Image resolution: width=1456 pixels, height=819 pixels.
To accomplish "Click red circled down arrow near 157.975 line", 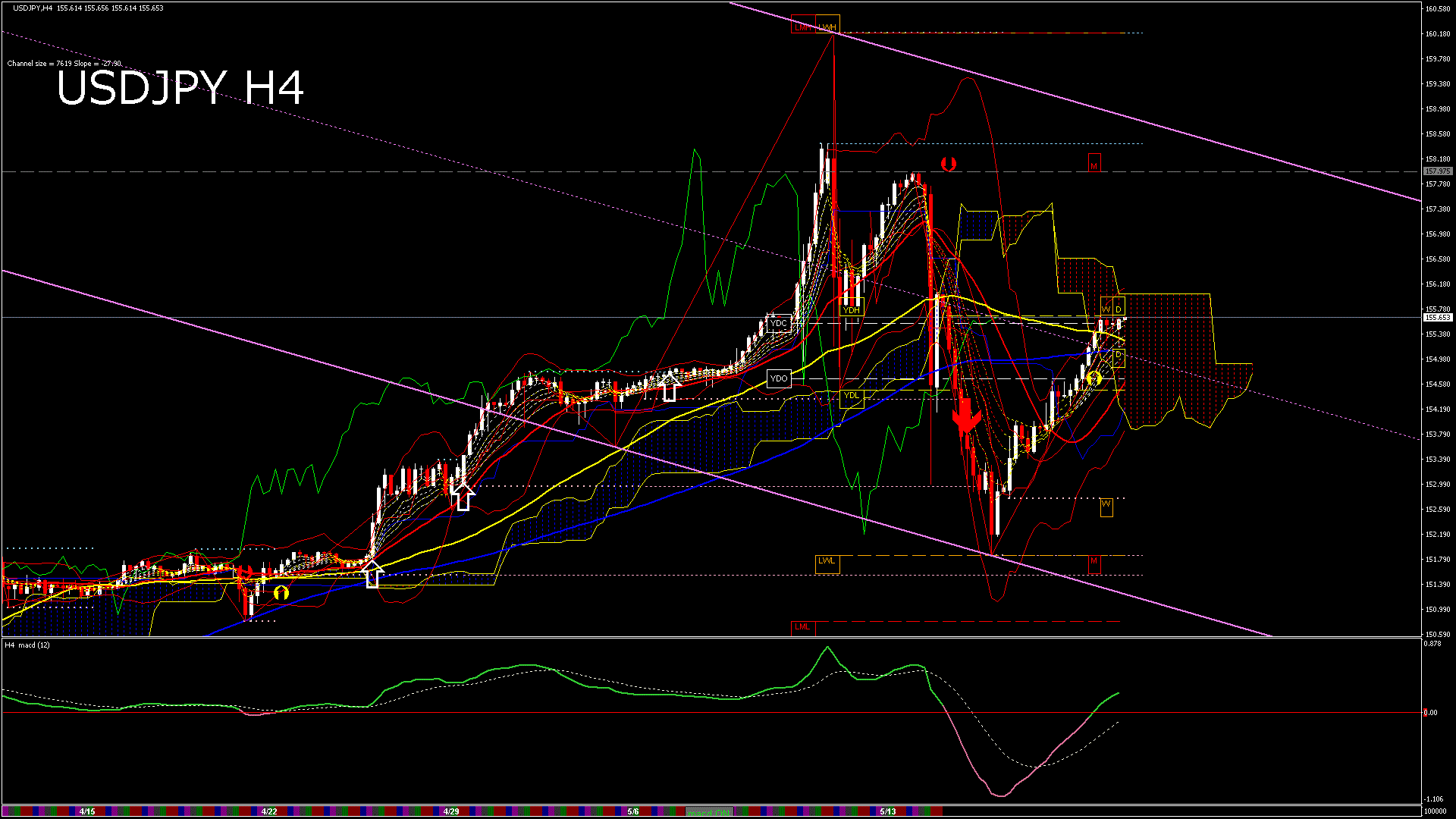I will point(948,163).
